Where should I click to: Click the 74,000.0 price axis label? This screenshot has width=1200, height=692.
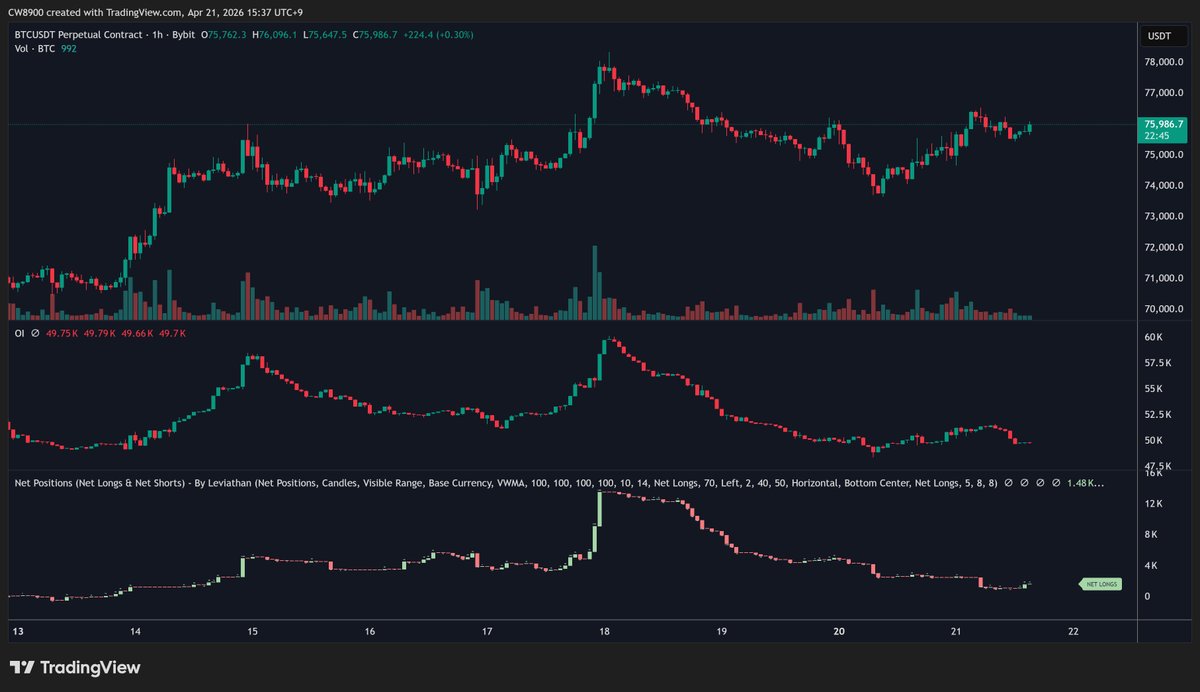[1162, 186]
